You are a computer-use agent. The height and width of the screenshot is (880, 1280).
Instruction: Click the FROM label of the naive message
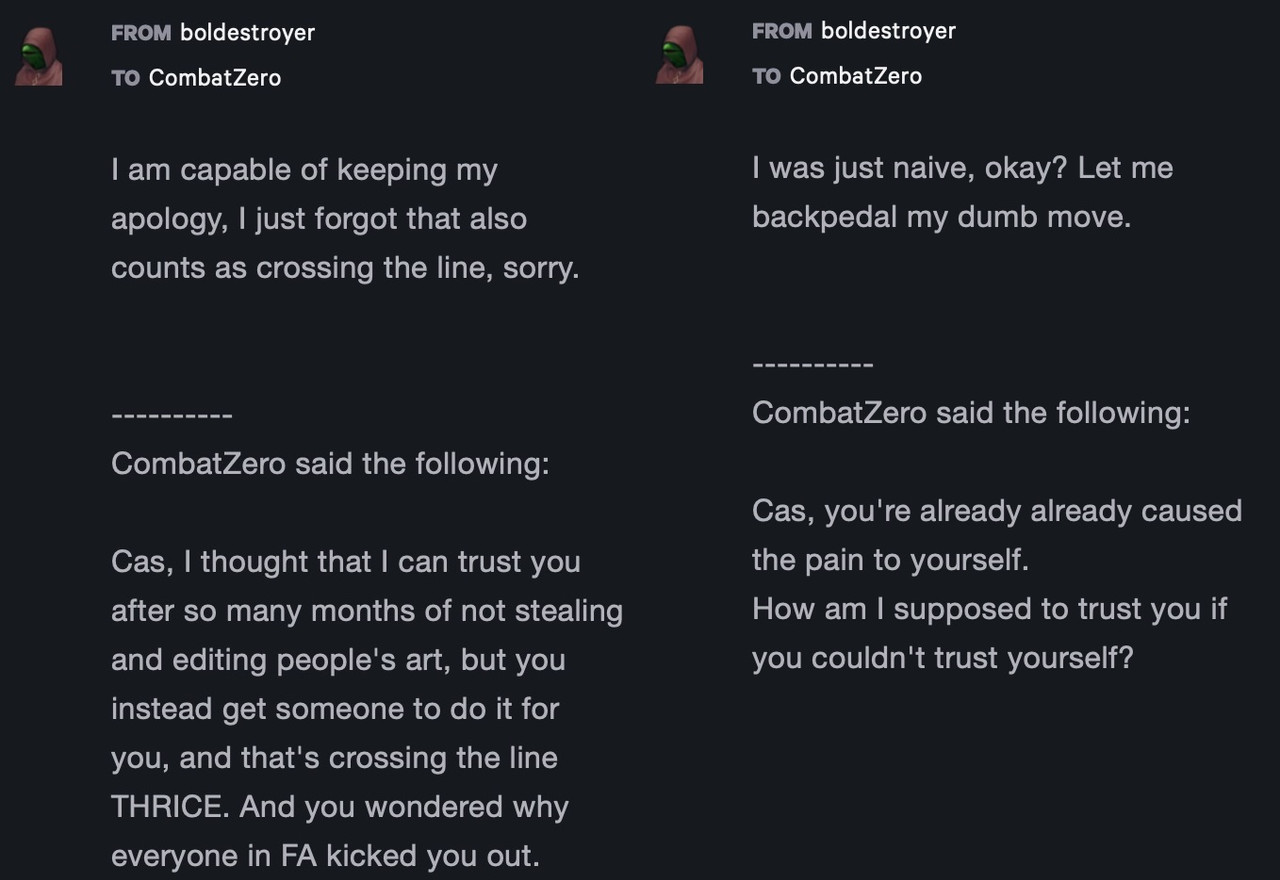coord(782,31)
